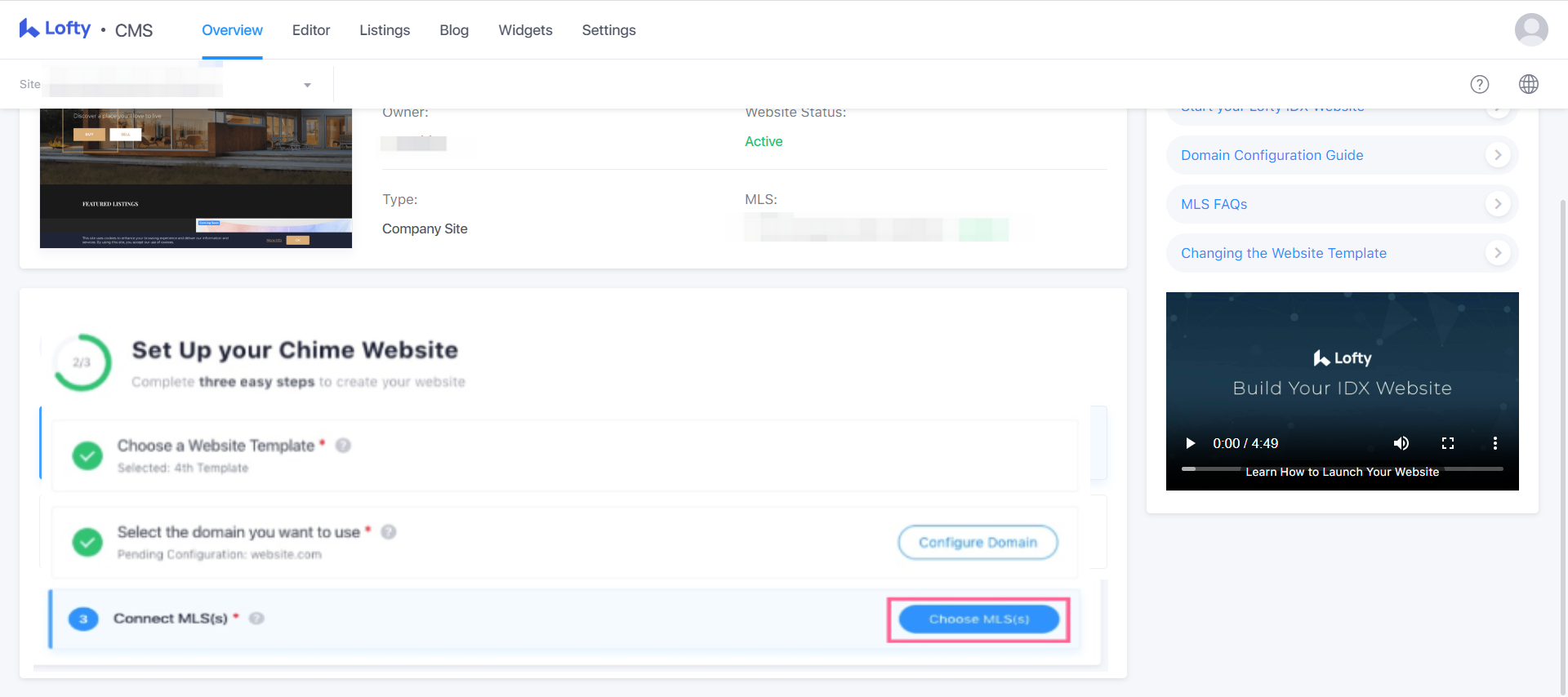Screen dimensions: 1568x697
Task: Switch to the Overview tab
Action: pos(232,30)
